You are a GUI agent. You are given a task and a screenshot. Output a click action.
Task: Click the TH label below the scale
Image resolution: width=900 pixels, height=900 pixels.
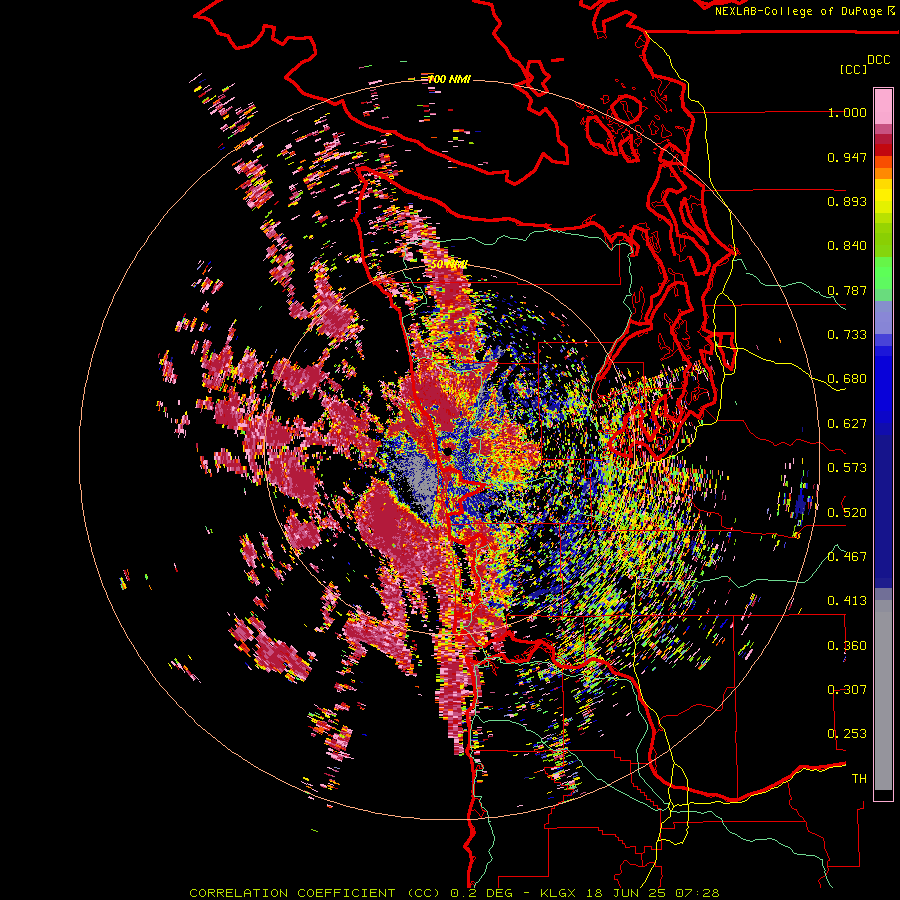(859, 779)
